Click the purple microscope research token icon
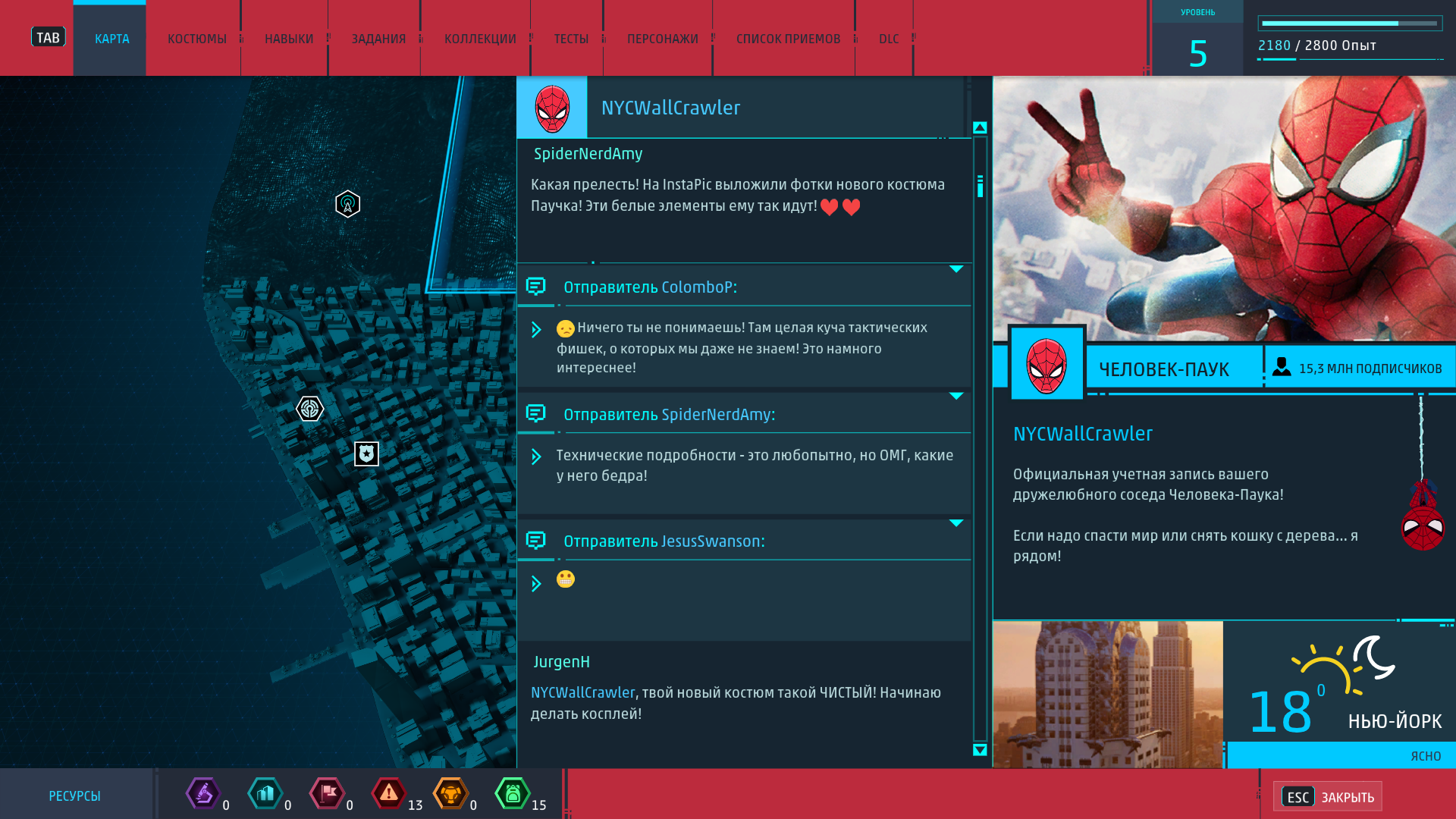This screenshot has width=1456, height=819. (x=202, y=793)
